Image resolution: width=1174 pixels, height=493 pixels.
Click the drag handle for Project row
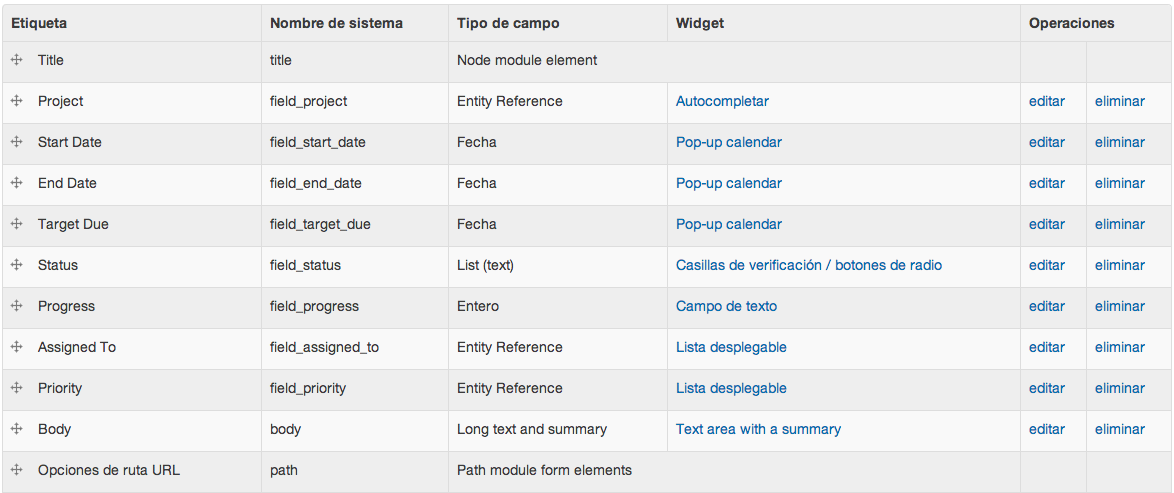pyautogui.click(x=17, y=101)
